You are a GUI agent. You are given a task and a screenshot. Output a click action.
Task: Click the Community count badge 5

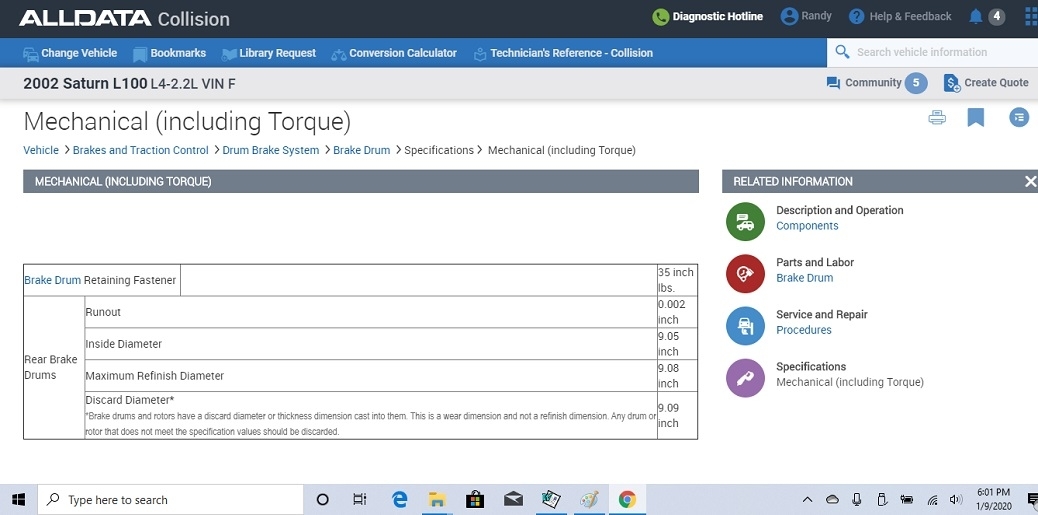click(x=916, y=83)
